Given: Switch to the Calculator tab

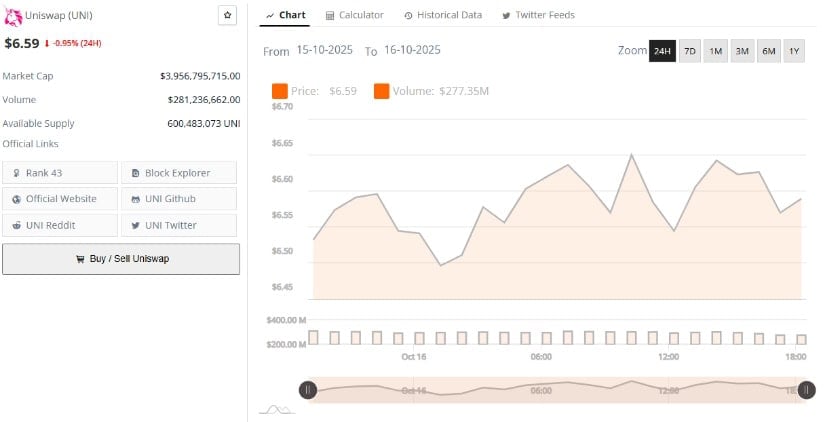Looking at the screenshot, I should point(355,15).
